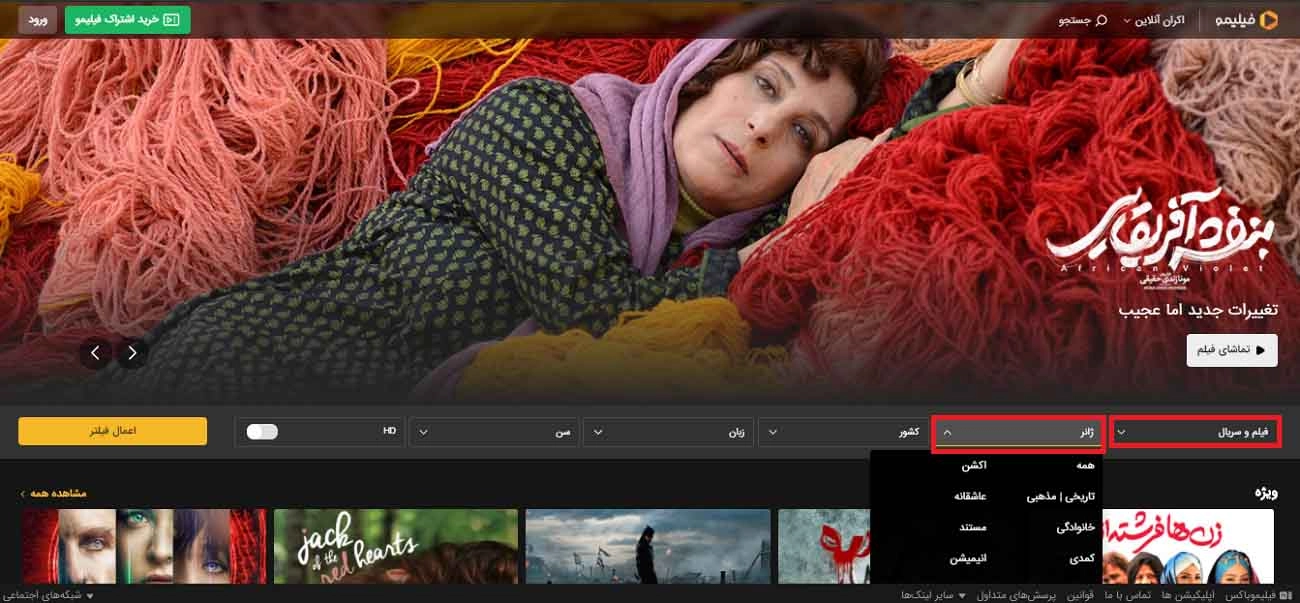Viewport: 1300px width, 603px height.
Task: Open the Jack of the Red Hearts thumbnail
Action: point(396,546)
